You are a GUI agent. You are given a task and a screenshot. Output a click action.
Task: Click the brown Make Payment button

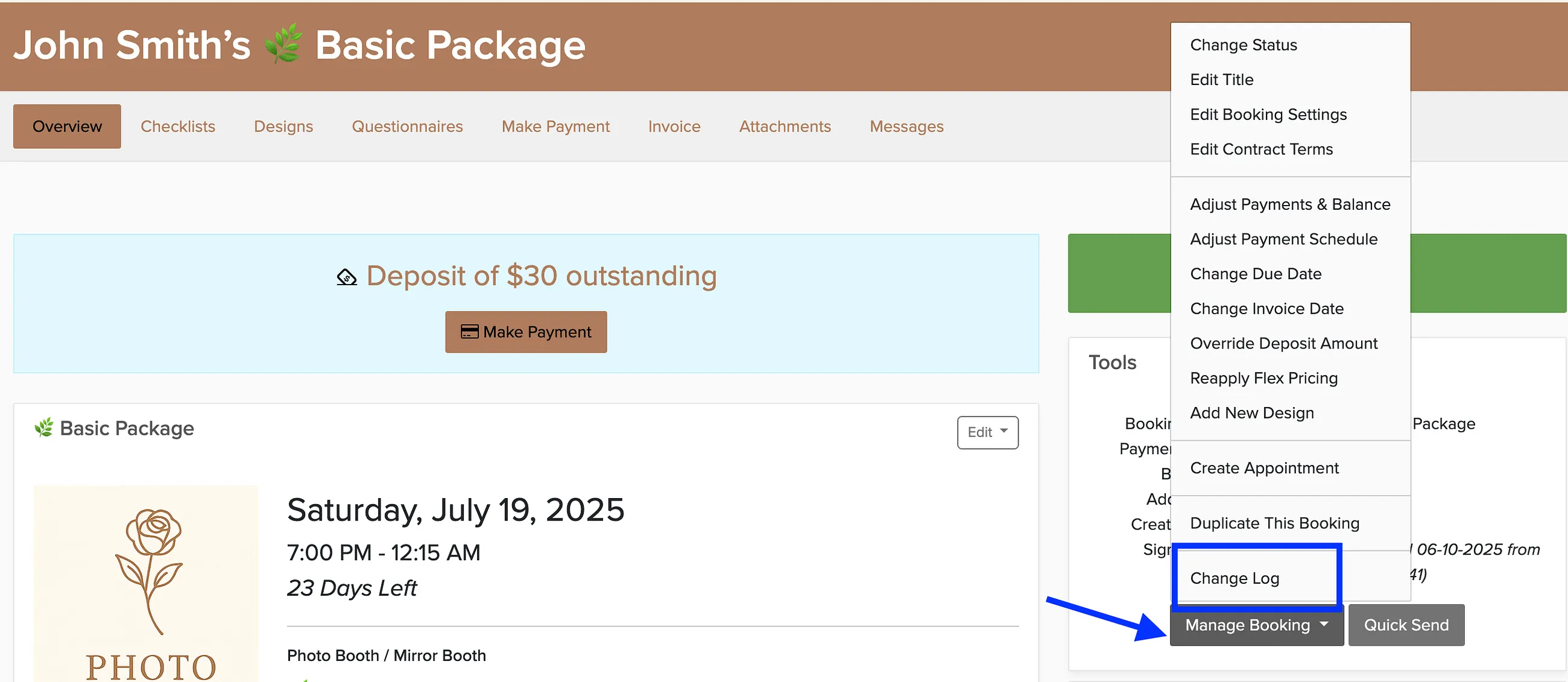pos(526,332)
